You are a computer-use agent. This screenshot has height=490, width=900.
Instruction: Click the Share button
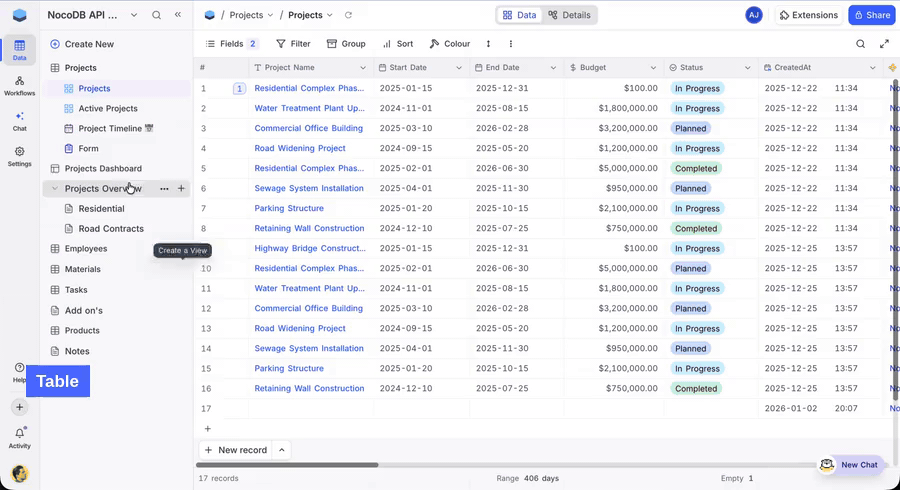click(x=871, y=15)
